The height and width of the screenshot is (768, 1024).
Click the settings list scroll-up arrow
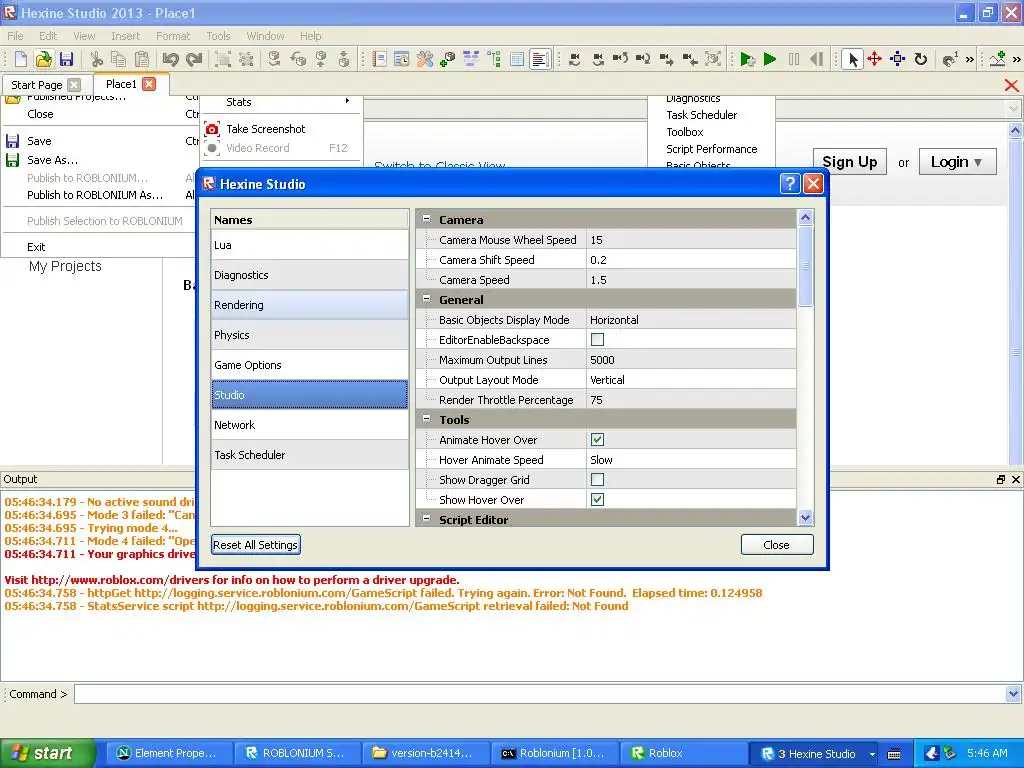pos(805,217)
